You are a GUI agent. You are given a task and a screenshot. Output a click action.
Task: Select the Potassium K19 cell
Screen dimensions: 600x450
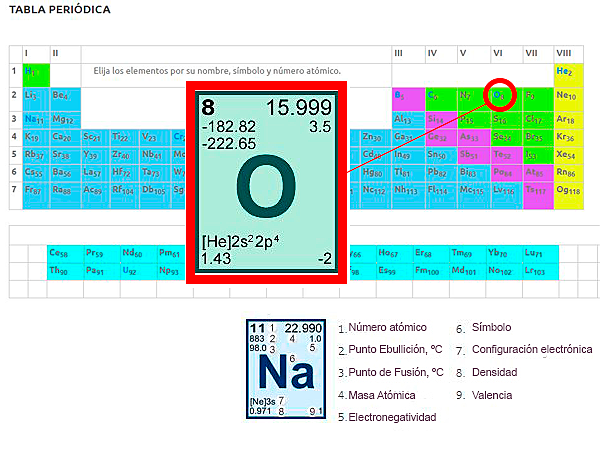36,138
